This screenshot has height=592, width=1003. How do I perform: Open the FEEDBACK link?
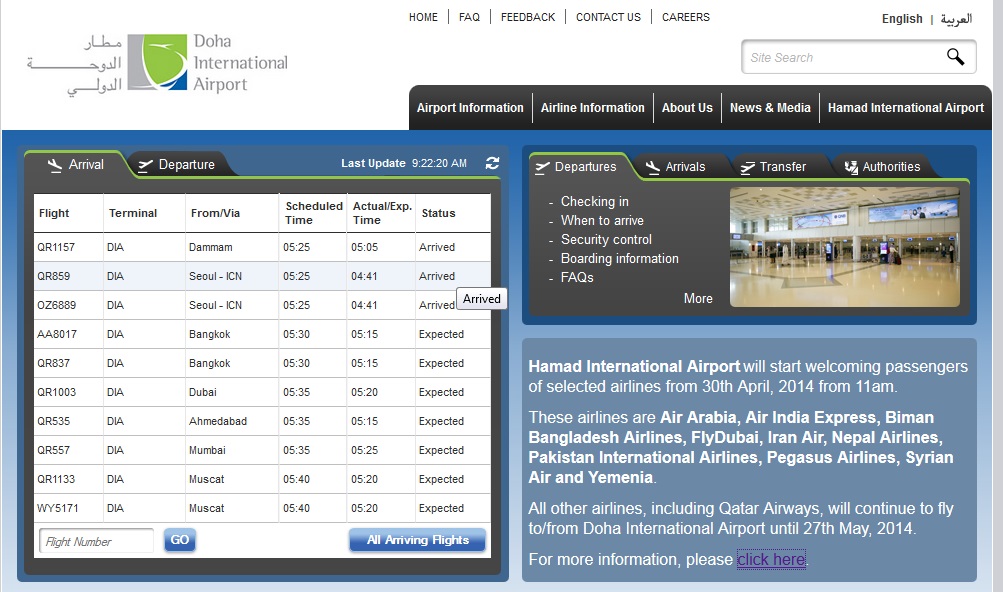point(528,17)
